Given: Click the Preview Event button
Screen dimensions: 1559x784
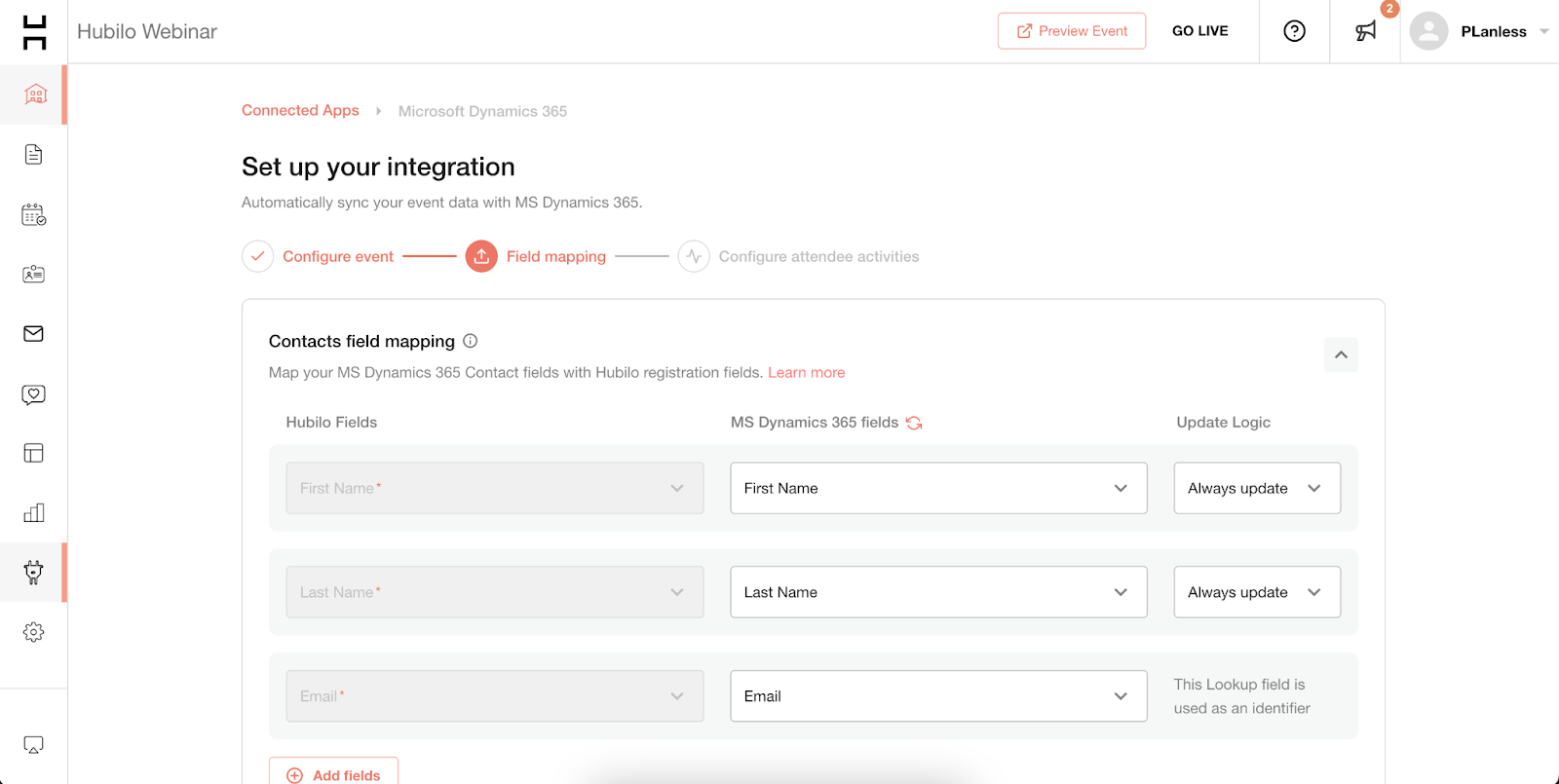Looking at the screenshot, I should click(1072, 31).
